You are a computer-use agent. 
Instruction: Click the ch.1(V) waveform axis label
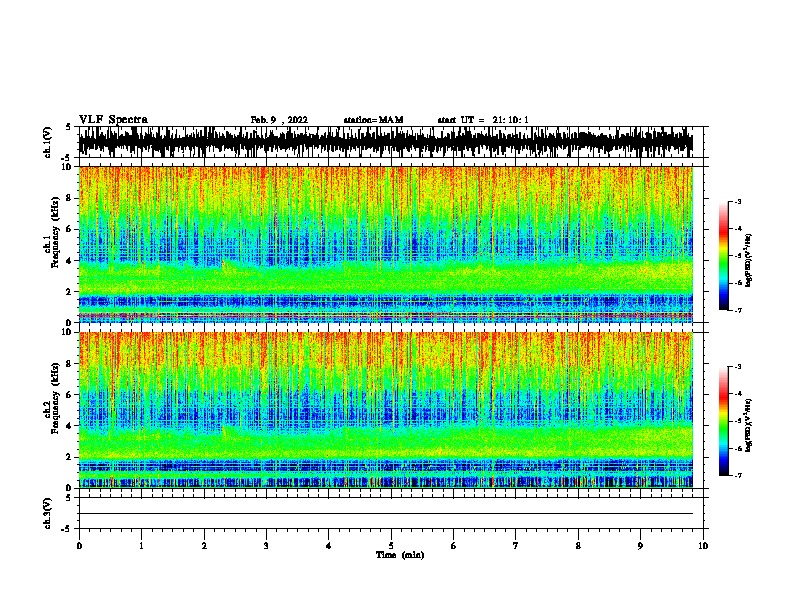(x=48, y=142)
